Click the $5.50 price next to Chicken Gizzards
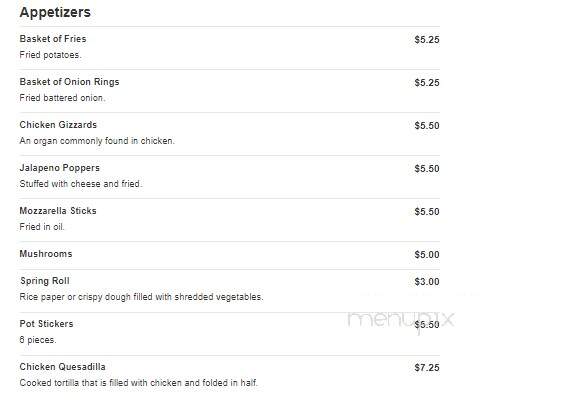 pos(427,126)
